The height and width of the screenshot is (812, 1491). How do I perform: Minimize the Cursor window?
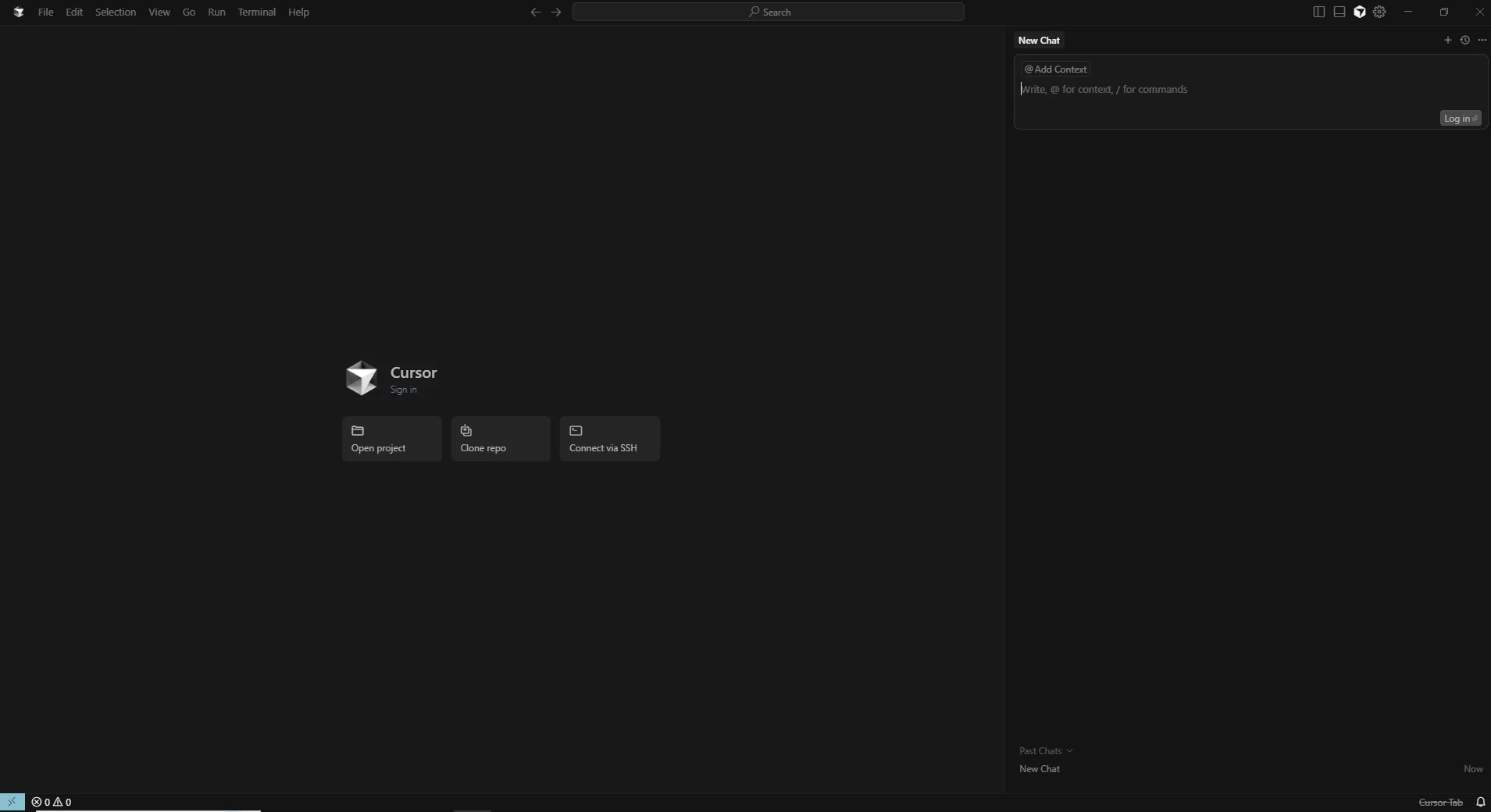point(1408,12)
